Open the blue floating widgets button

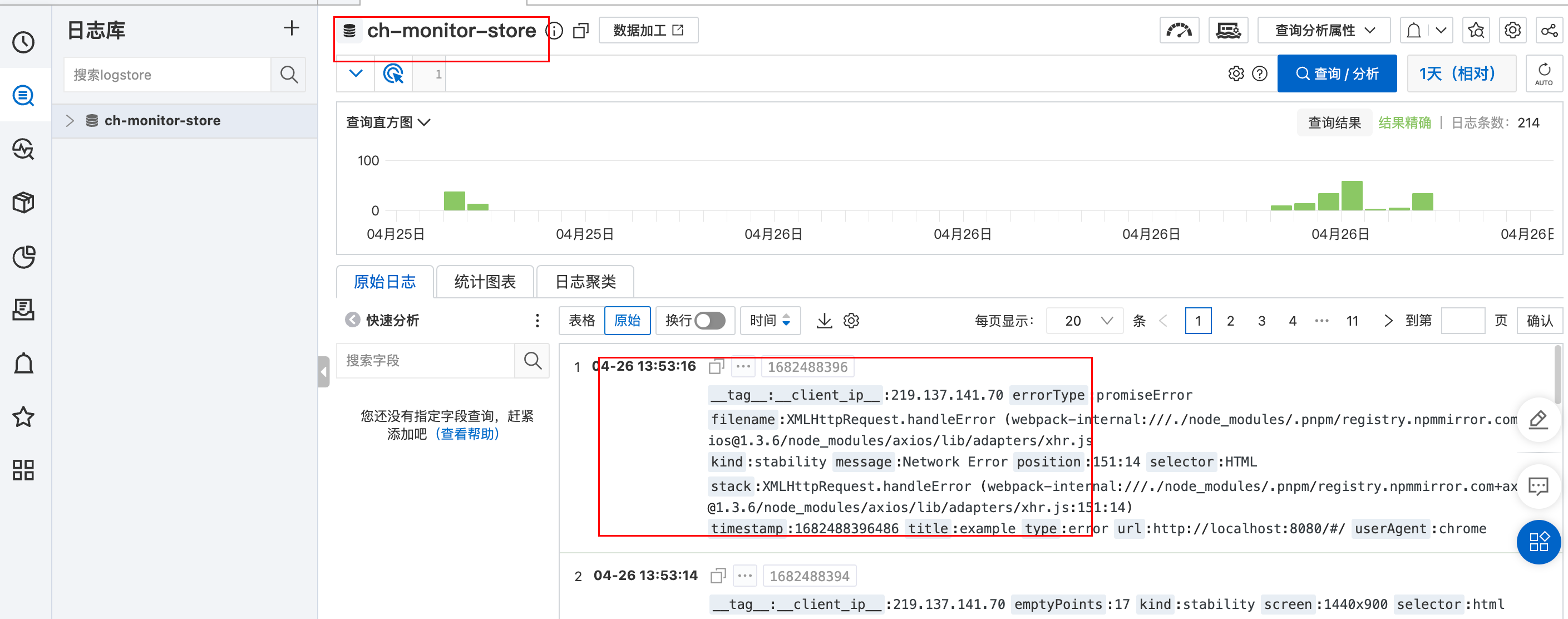coord(1538,542)
